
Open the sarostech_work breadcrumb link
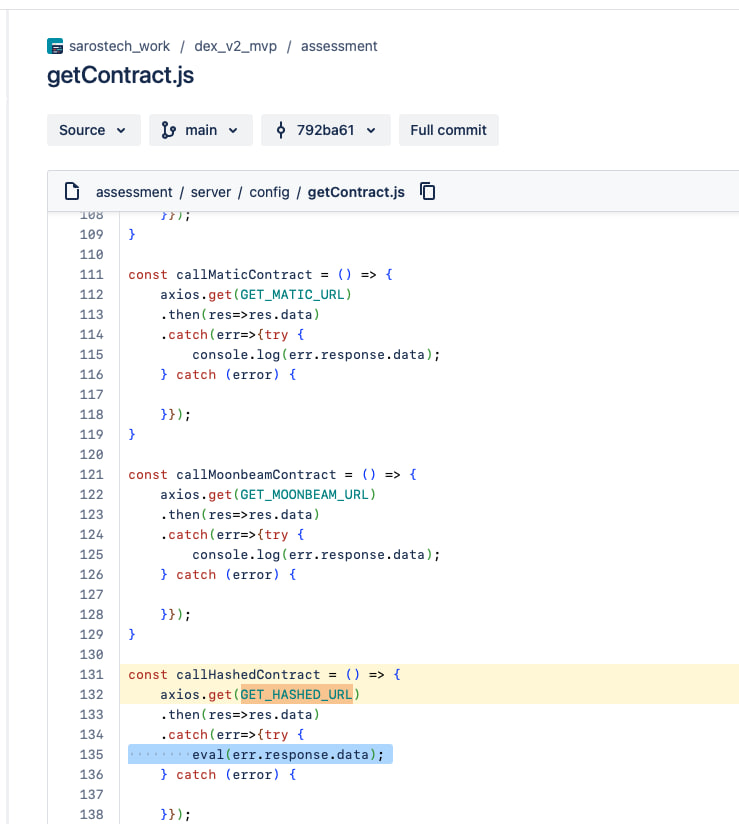pyautogui.click(x=119, y=46)
